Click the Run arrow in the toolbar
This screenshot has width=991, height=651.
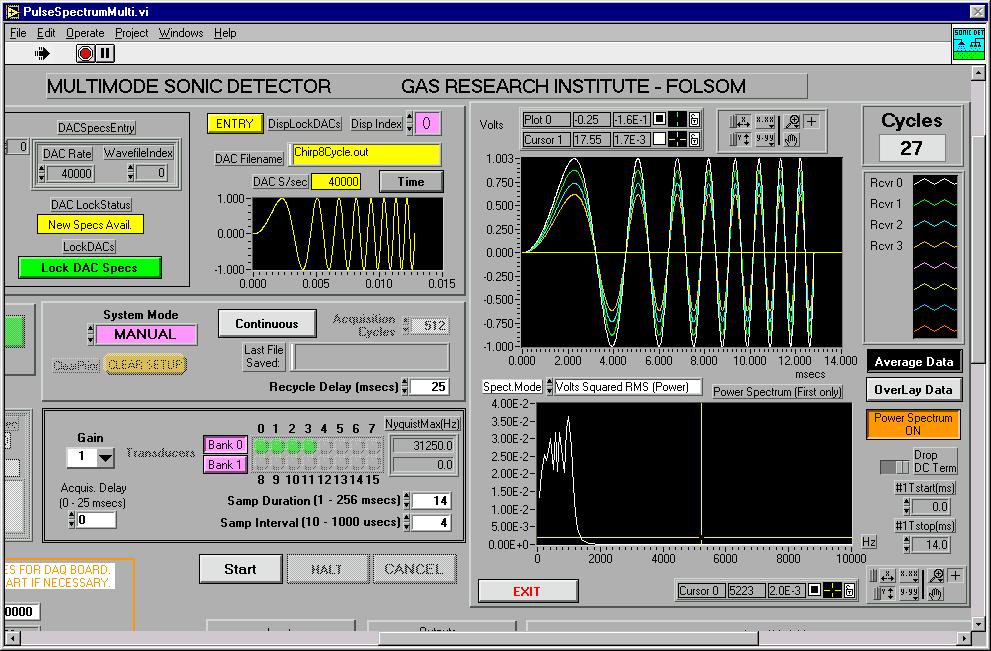(x=42, y=54)
